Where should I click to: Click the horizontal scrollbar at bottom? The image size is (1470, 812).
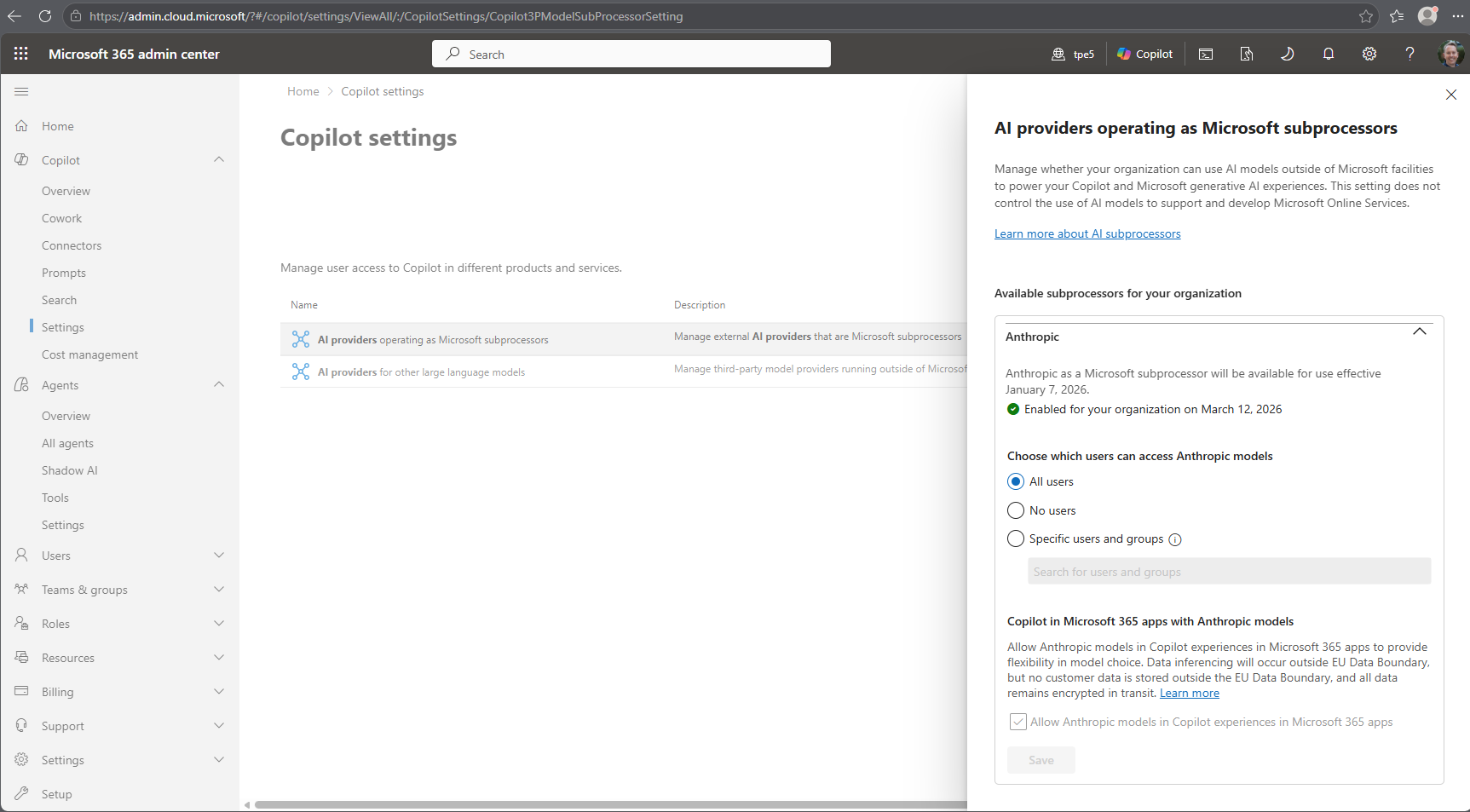(x=610, y=805)
